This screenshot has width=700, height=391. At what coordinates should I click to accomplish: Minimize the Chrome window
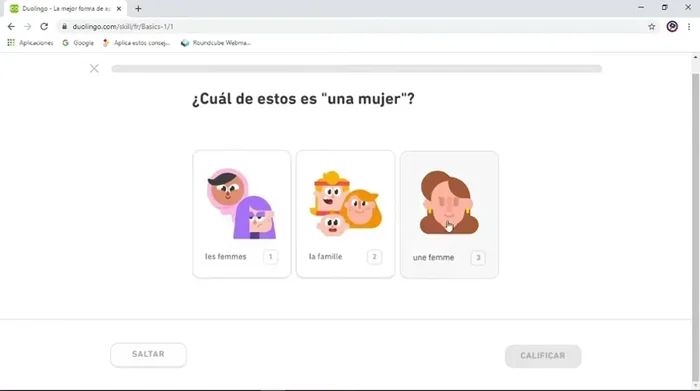641,8
